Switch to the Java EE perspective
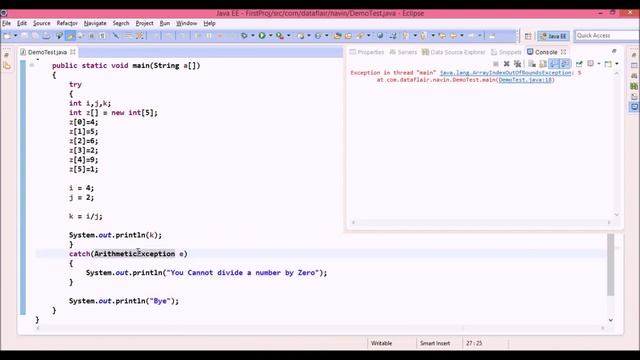The width and height of the screenshot is (640, 360). [553, 36]
